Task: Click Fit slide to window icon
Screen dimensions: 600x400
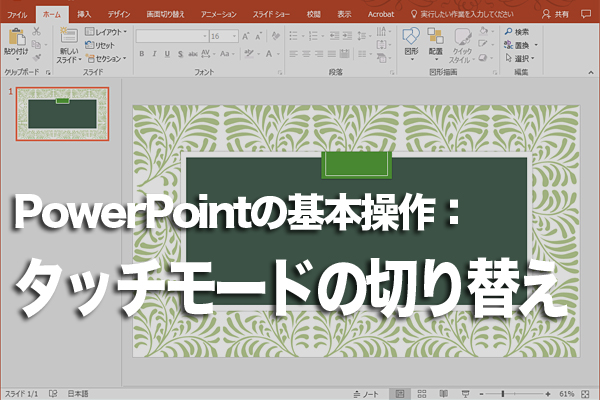Action: 585,394
